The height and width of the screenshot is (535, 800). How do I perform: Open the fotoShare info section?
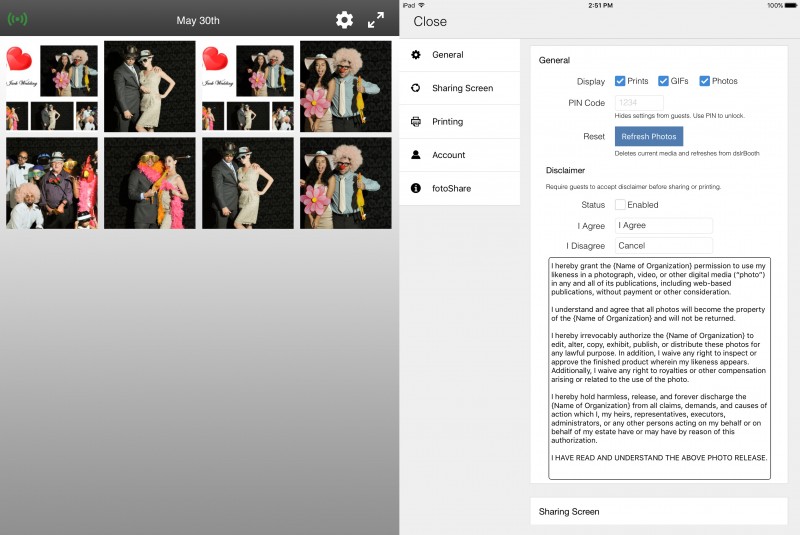click(x=460, y=188)
